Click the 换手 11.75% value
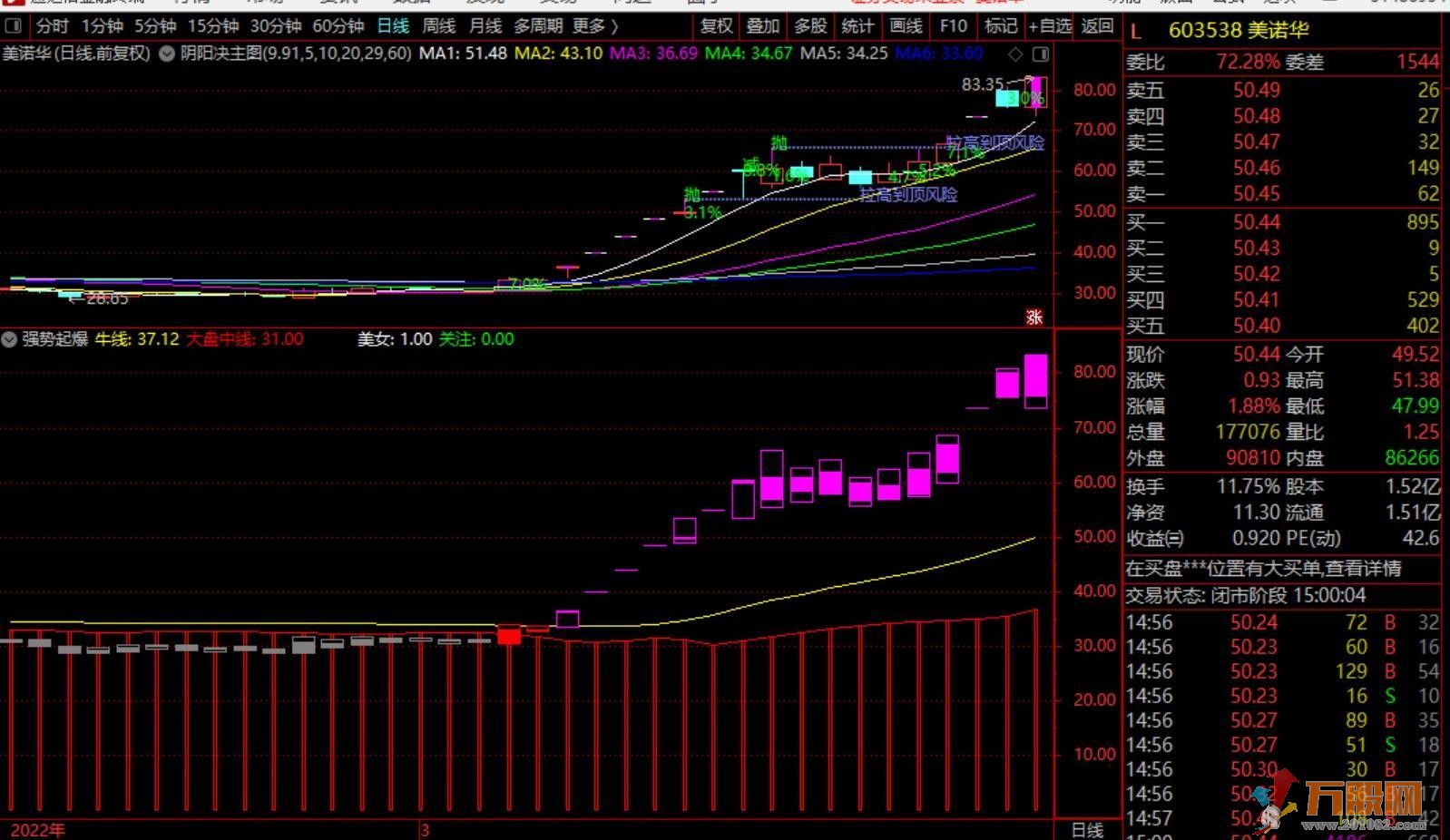1450x840 pixels. pyautogui.click(x=1248, y=487)
